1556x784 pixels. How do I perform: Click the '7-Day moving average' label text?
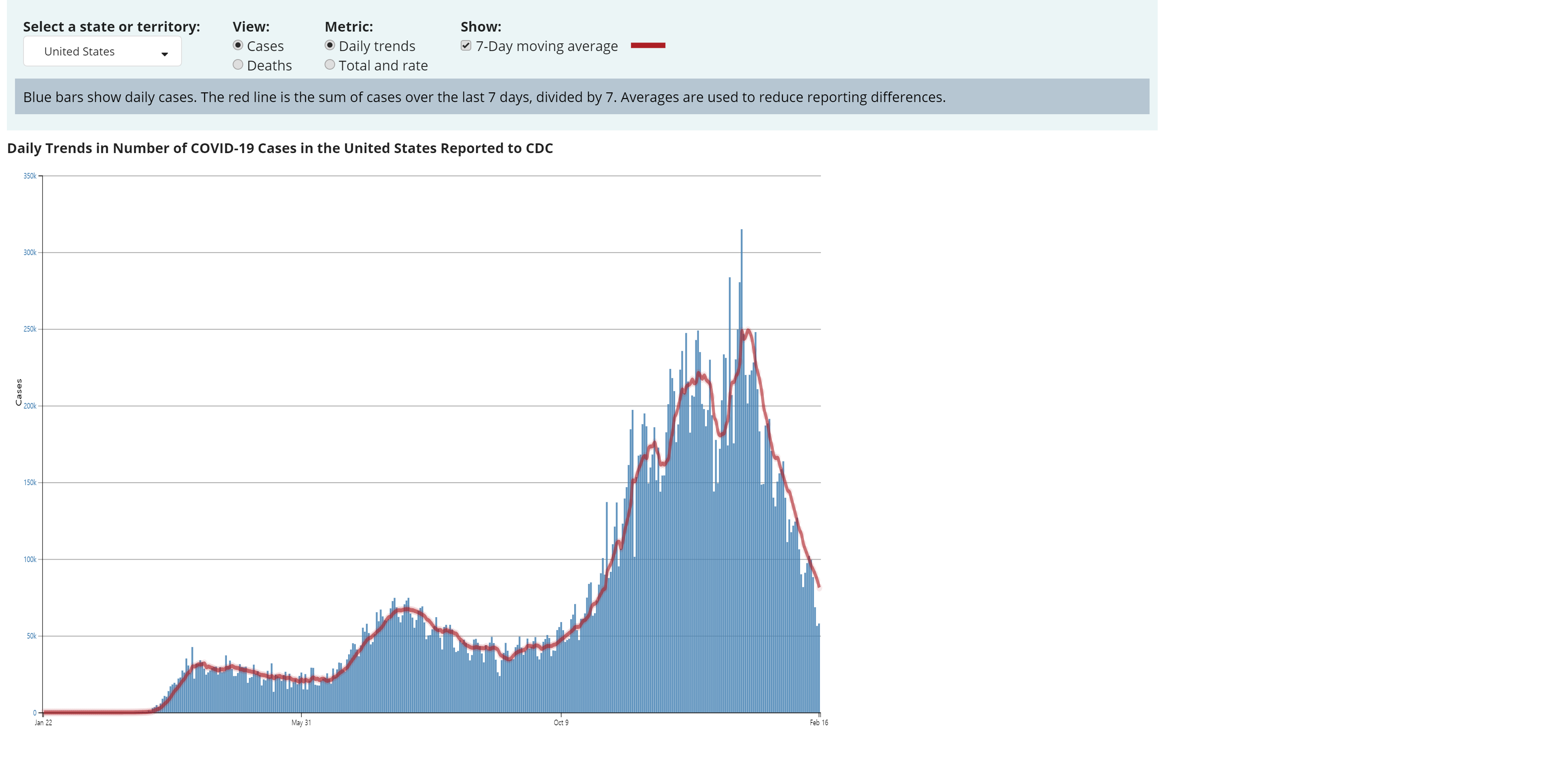pyautogui.click(x=547, y=47)
